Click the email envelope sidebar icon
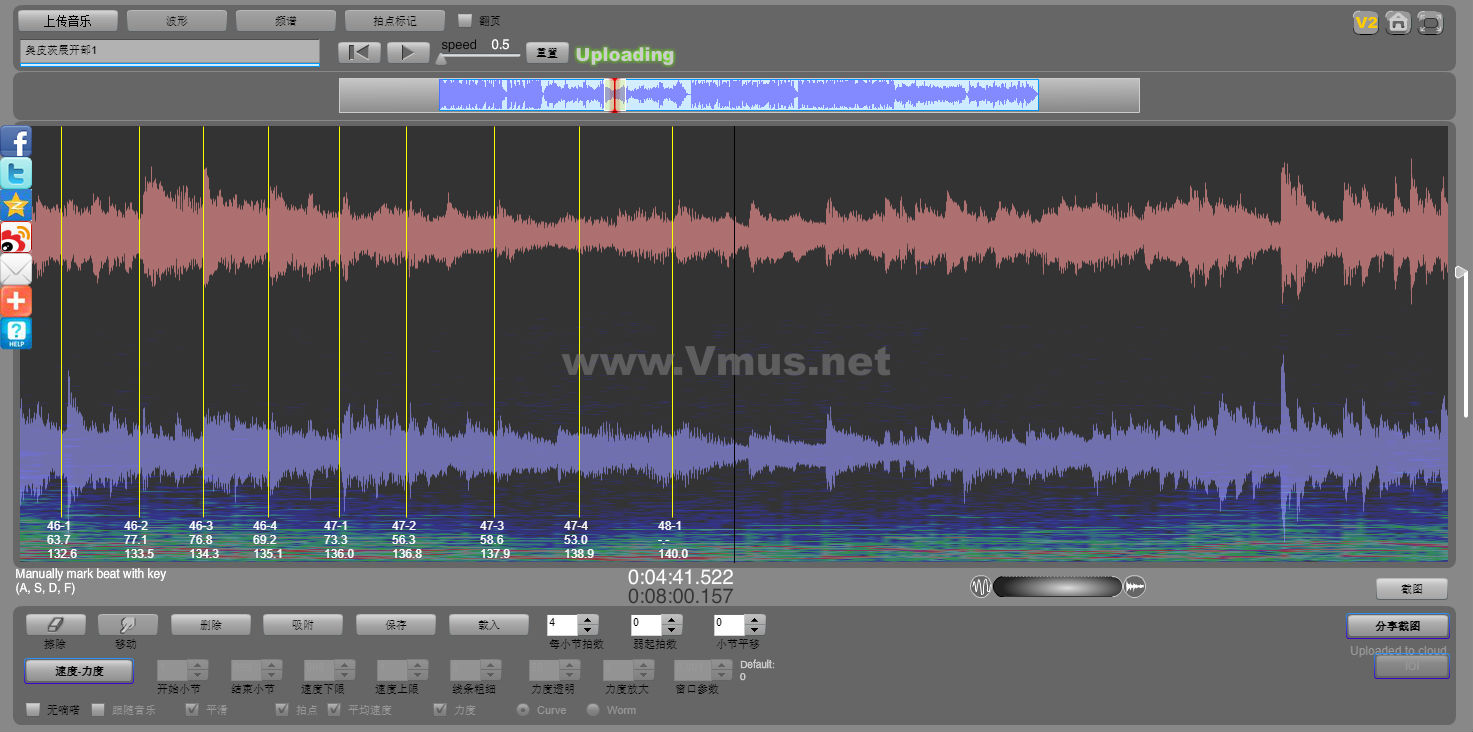 tap(16, 269)
